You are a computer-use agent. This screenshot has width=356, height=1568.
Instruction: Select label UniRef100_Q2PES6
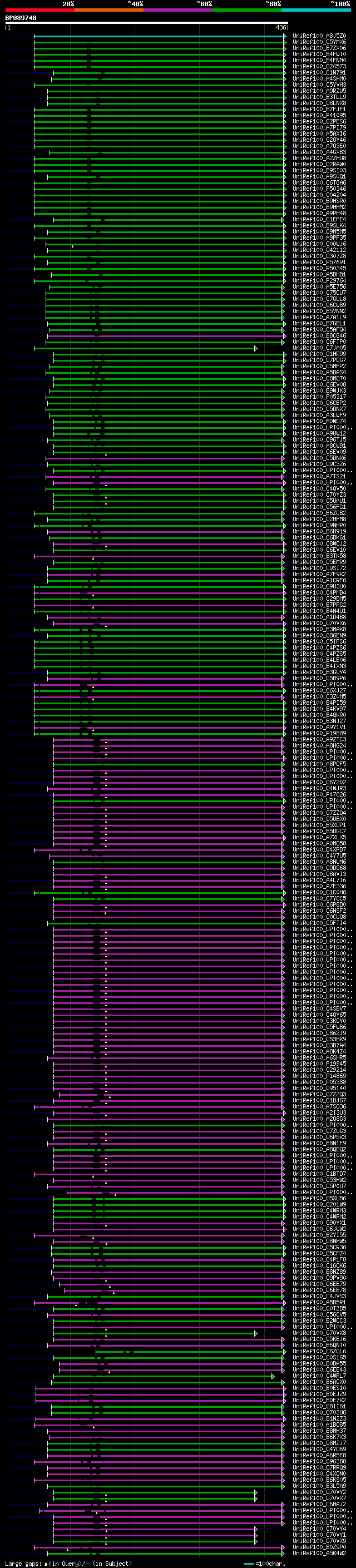point(319,122)
